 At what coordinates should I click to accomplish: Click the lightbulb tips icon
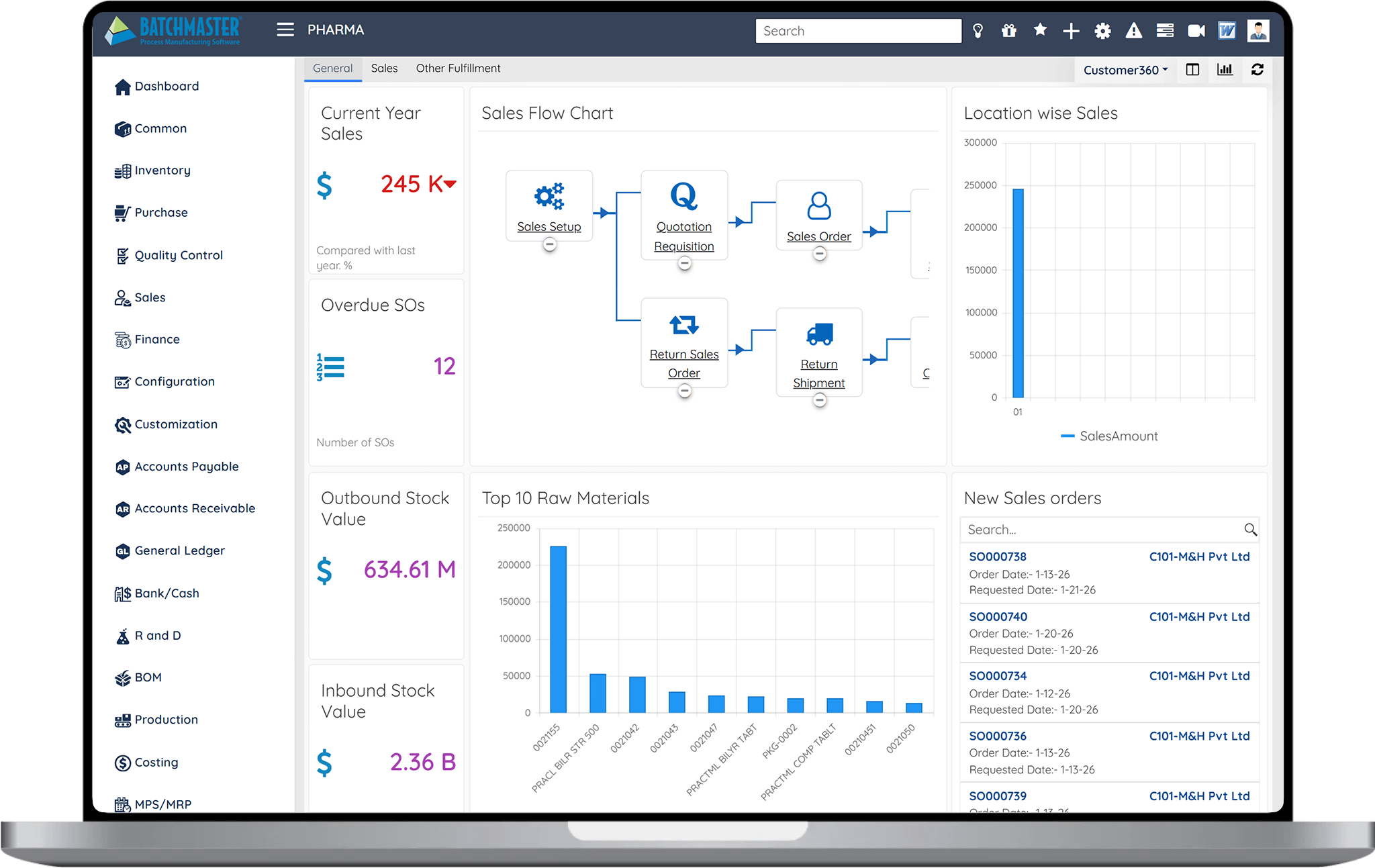coord(978,31)
